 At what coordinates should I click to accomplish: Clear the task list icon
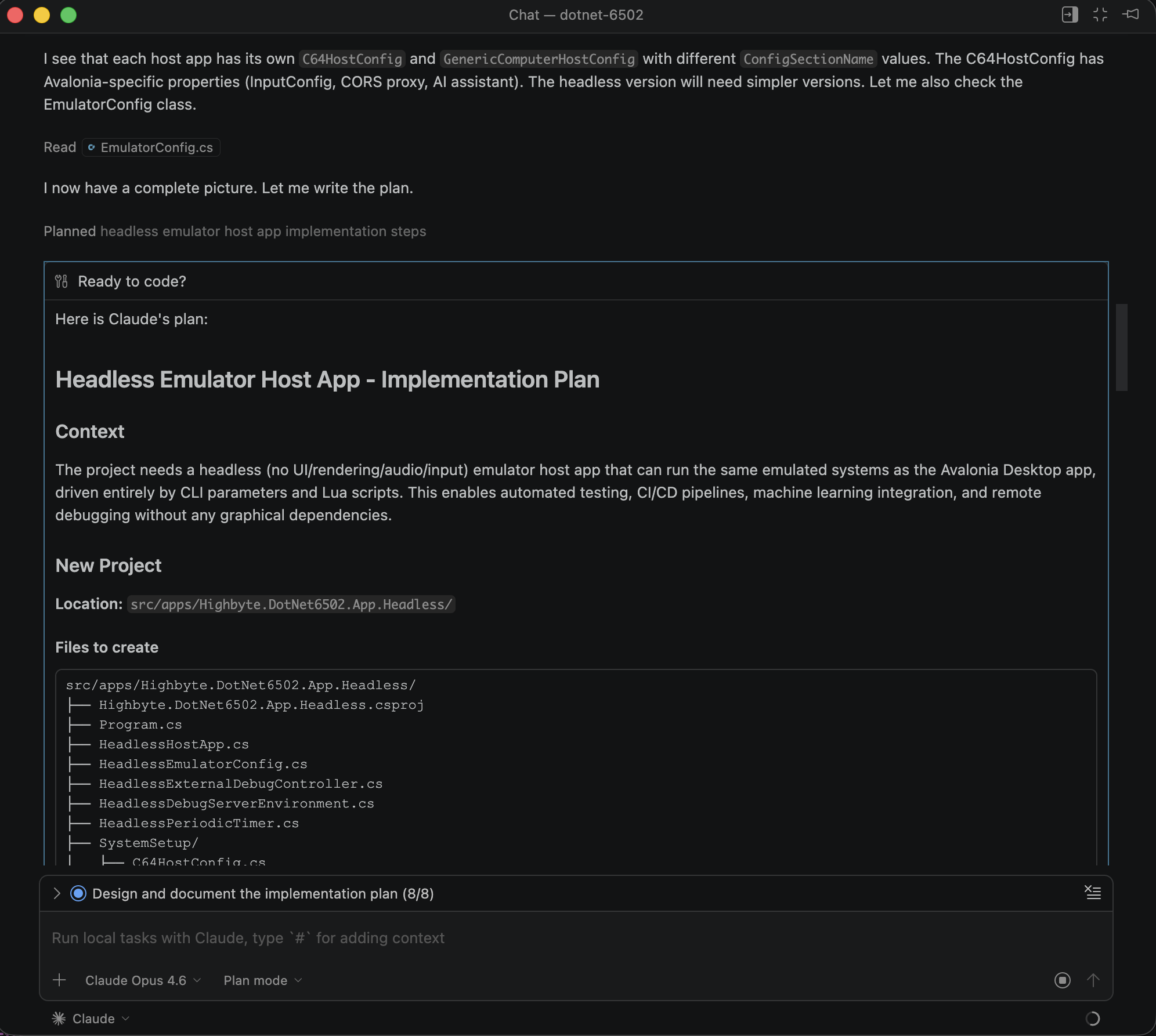(1093, 893)
